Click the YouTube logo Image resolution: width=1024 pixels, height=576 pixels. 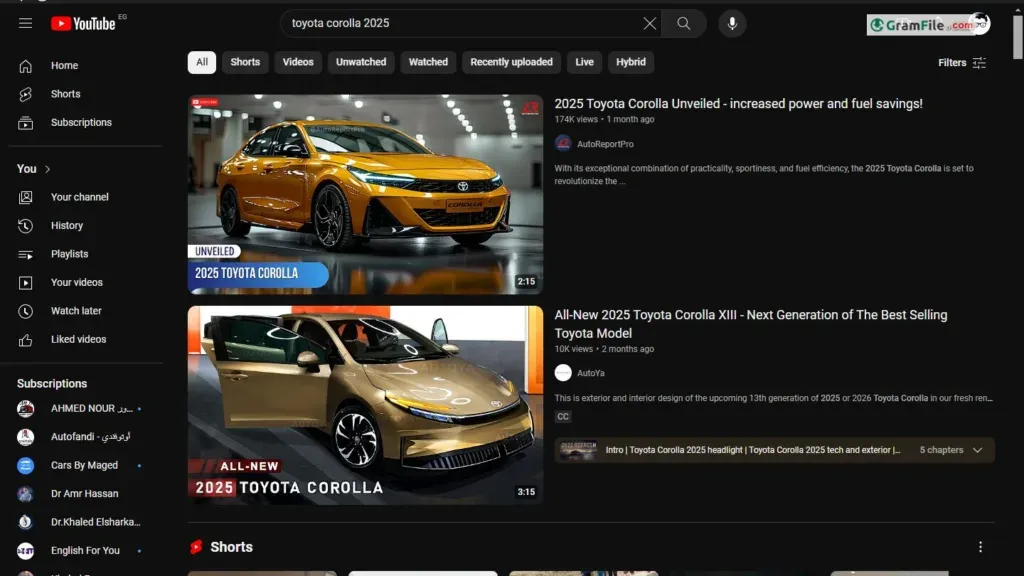point(83,24)
